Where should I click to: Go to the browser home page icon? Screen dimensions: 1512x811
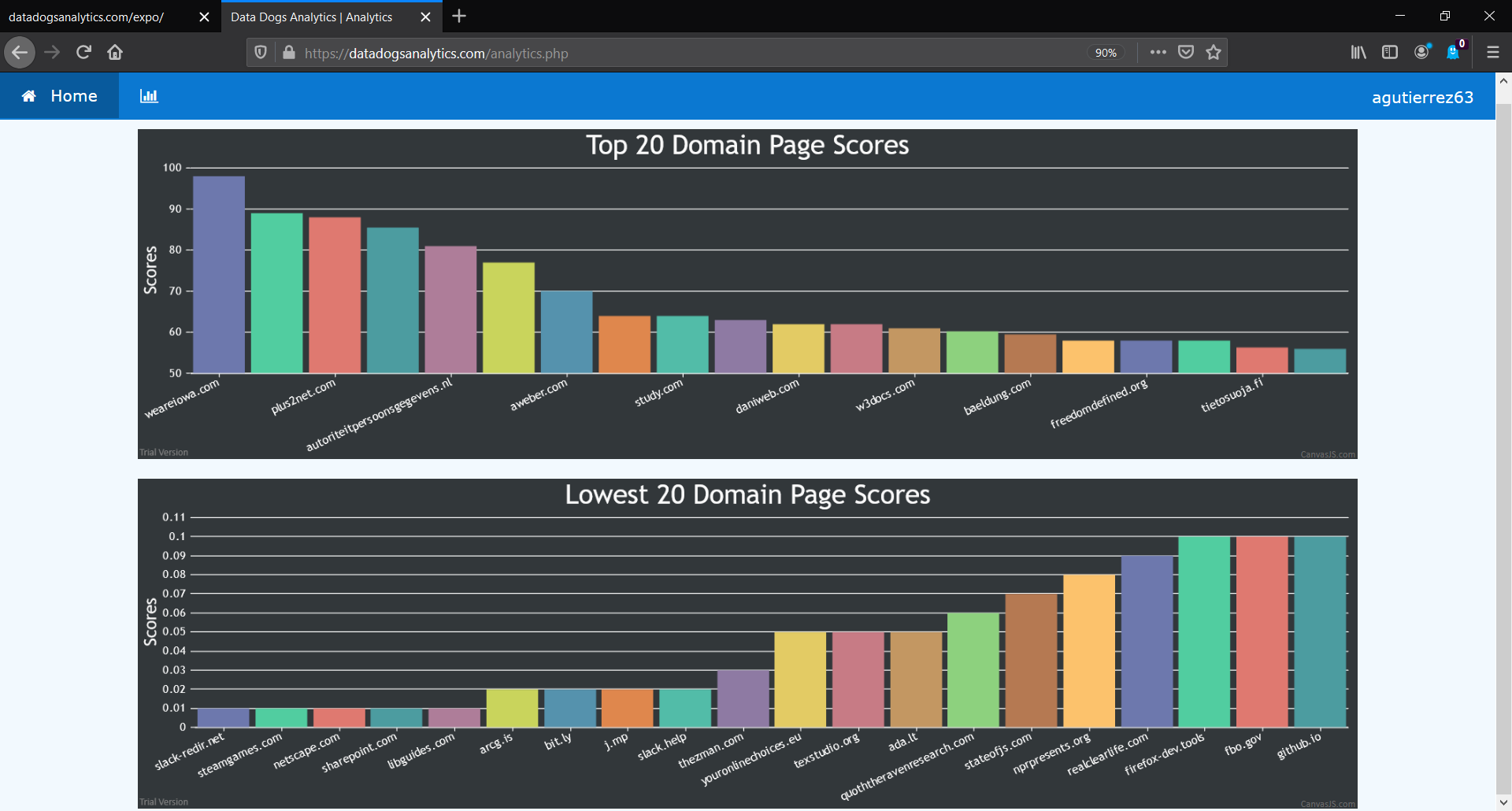115,53
